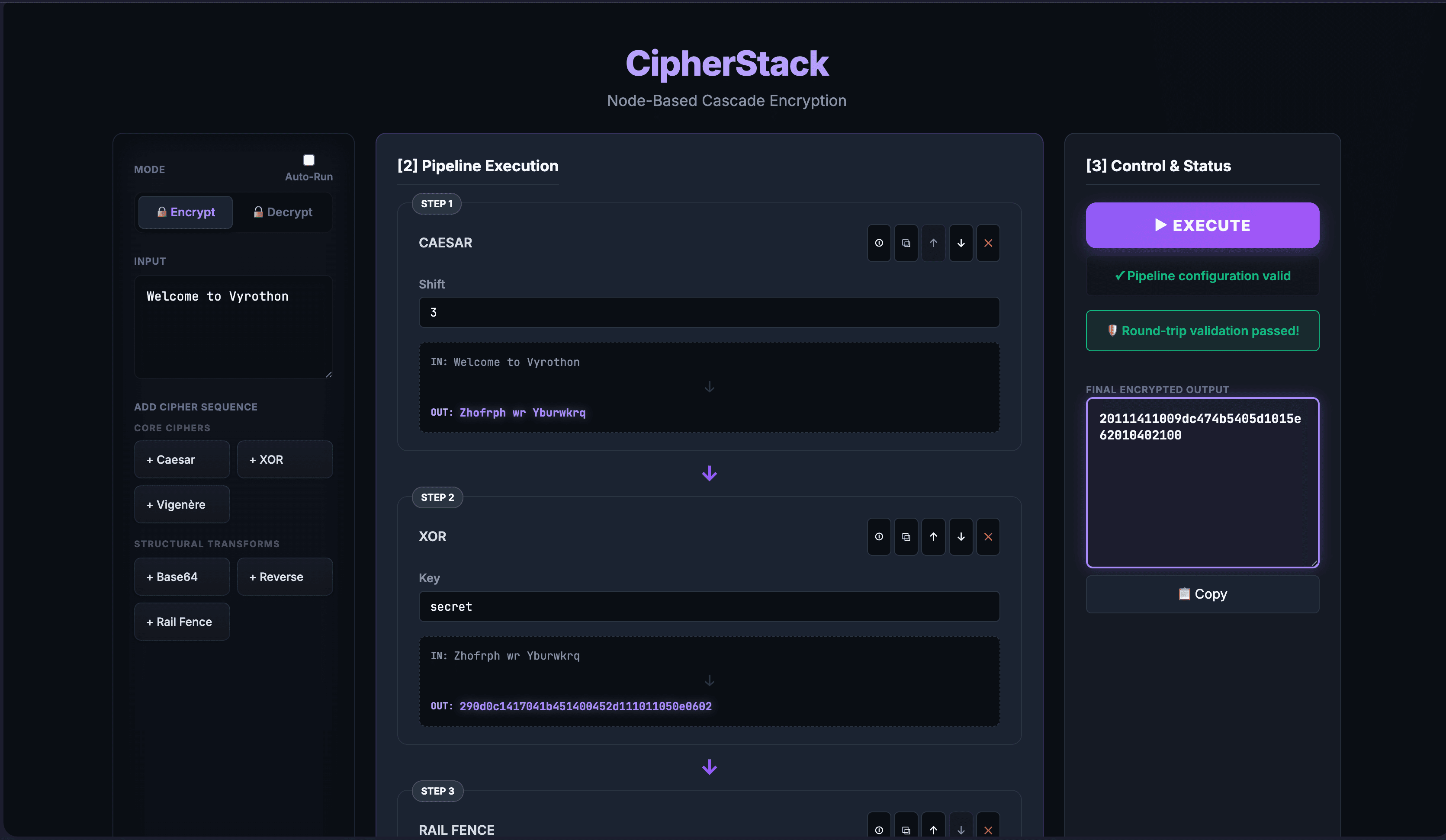Image resolution: width=1446 pixels, height=840 pixels.
Task: Click the XOR step 'IN: Zhofrph wr Yburwkrq' line
Action: 505,656
